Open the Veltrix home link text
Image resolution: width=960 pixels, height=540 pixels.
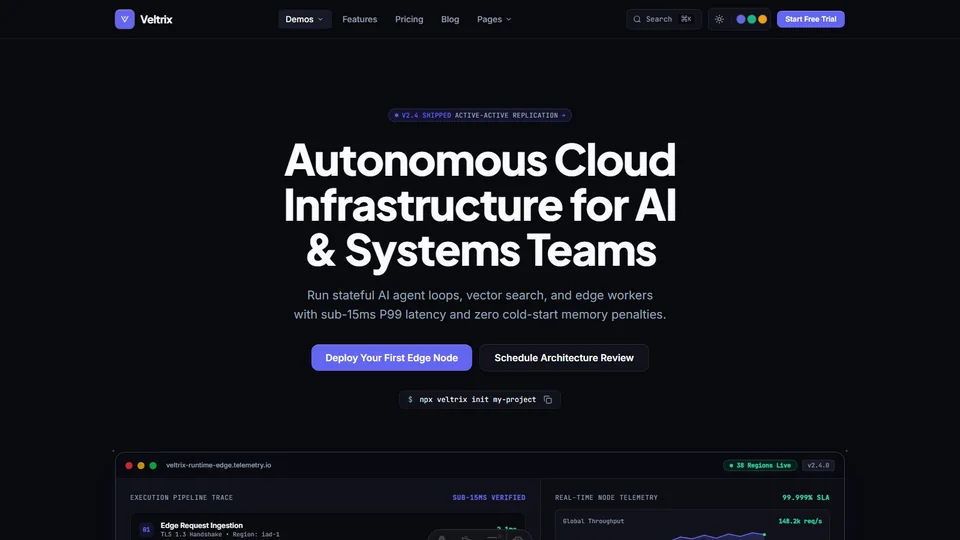coord(156,20)
